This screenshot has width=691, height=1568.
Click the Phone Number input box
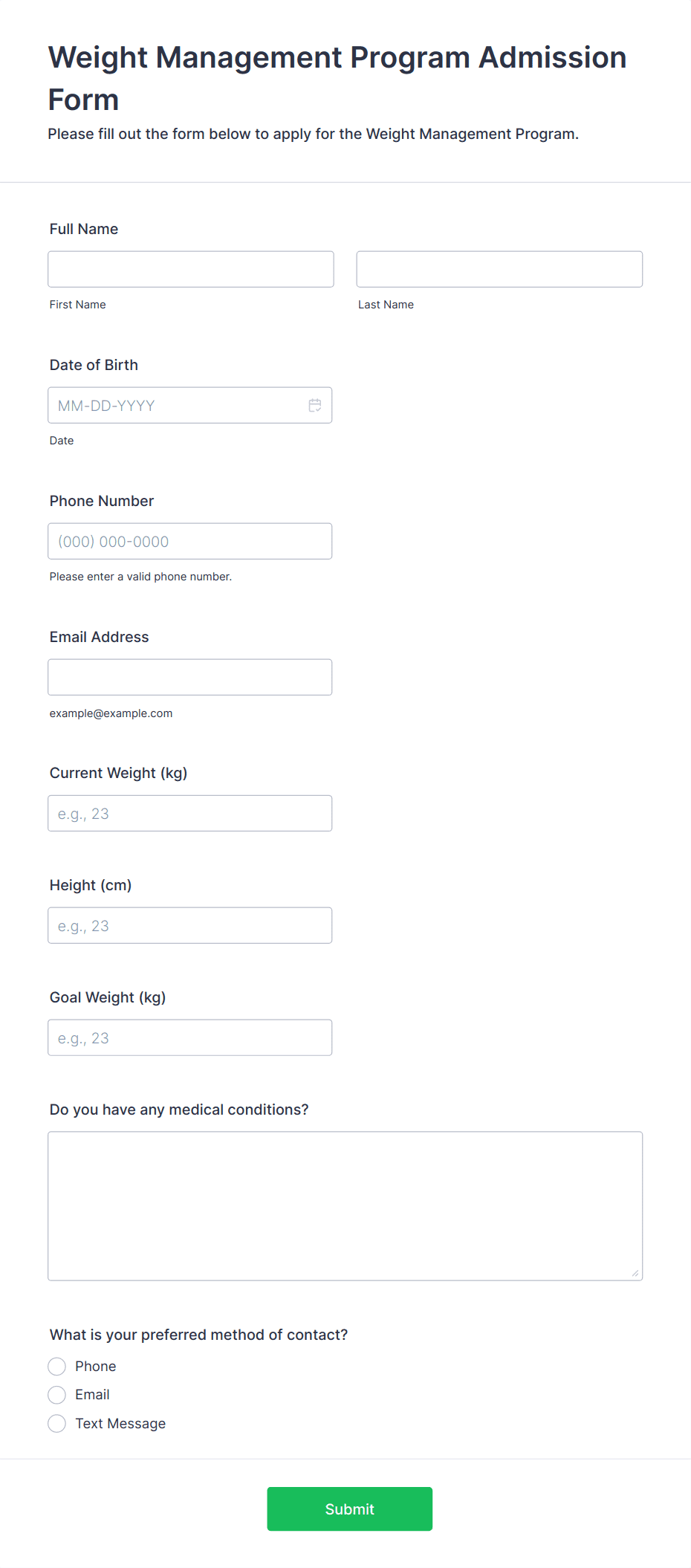[190, 541]
